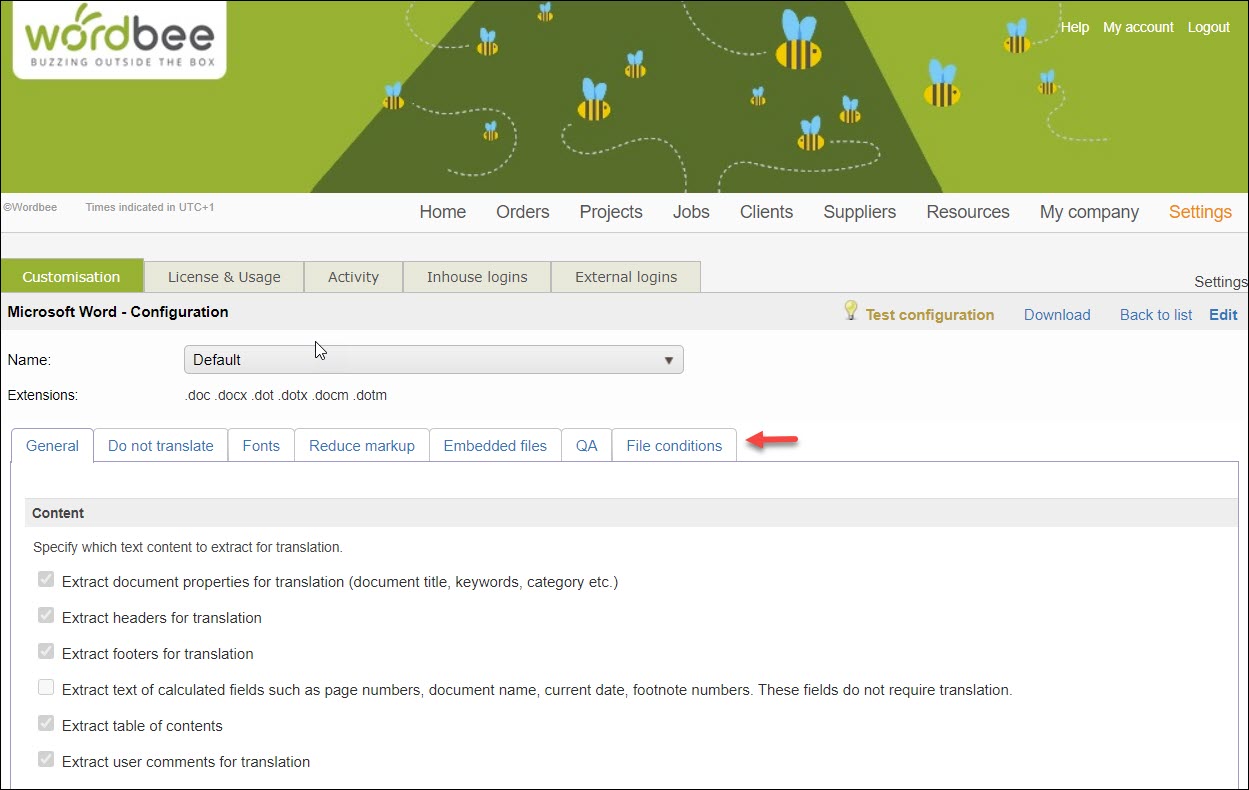Switch to the File conditions tab
The width and height of the screenshot is (1249, 790).
coord(673,446)
